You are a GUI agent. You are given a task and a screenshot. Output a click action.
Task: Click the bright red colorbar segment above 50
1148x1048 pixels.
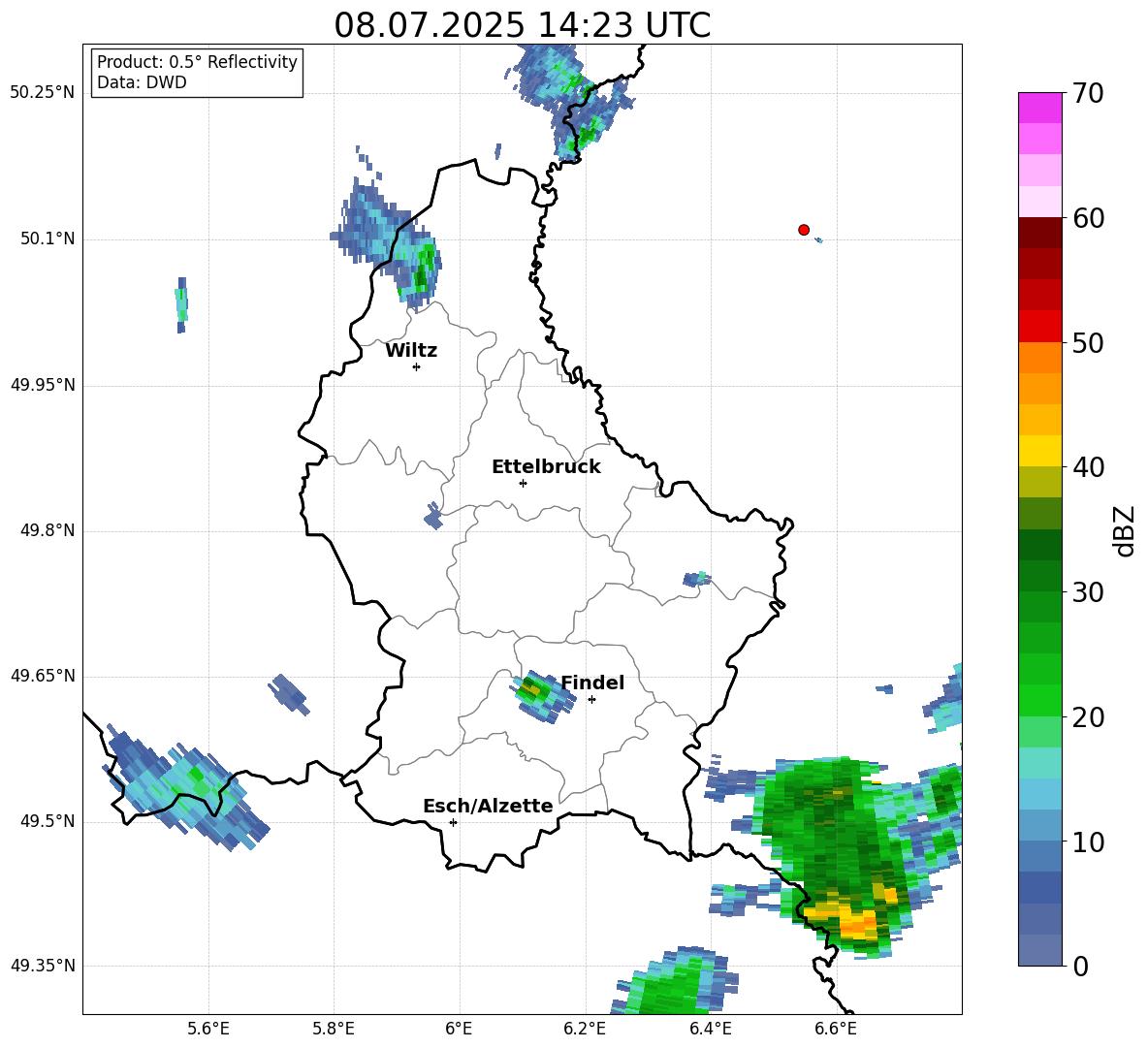click(1039, 327)
